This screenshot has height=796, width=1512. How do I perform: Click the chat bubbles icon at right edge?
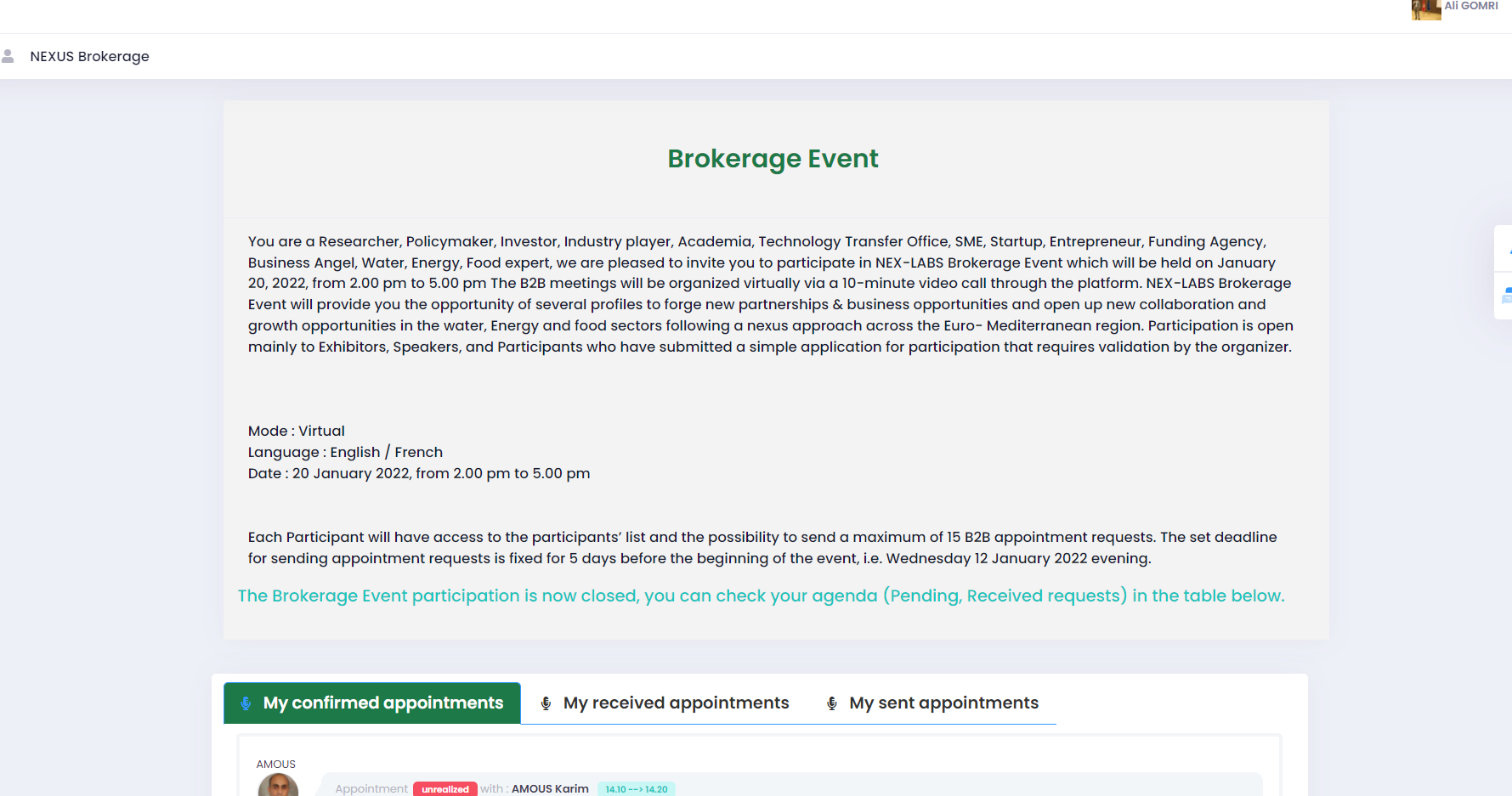tap(1506, 296)
